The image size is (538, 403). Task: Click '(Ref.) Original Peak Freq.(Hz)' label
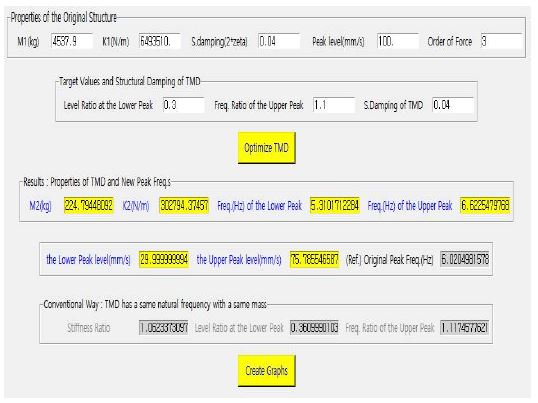point(389,260)
